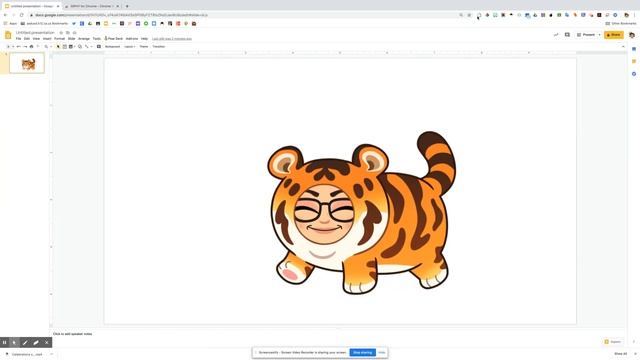This screenshot has height=360, width=640.
Task: Bookmark this page with the star
Action: click(469, 15)
